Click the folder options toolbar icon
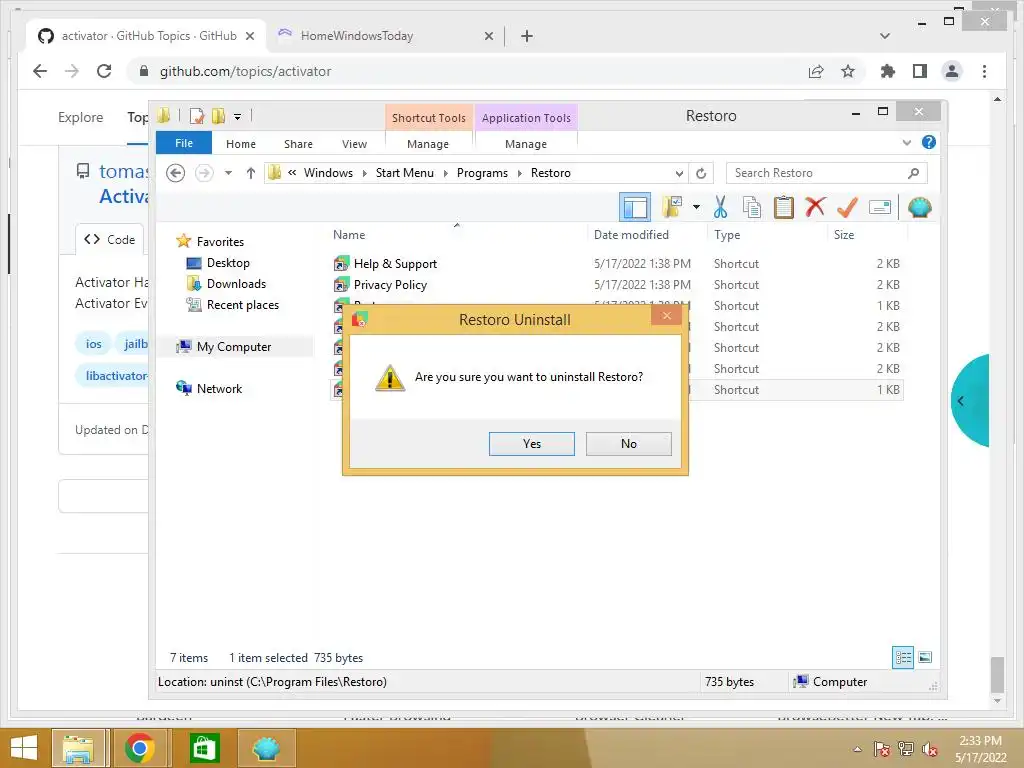This screenshot has width=1024, height=768. (x=671, y=207)
